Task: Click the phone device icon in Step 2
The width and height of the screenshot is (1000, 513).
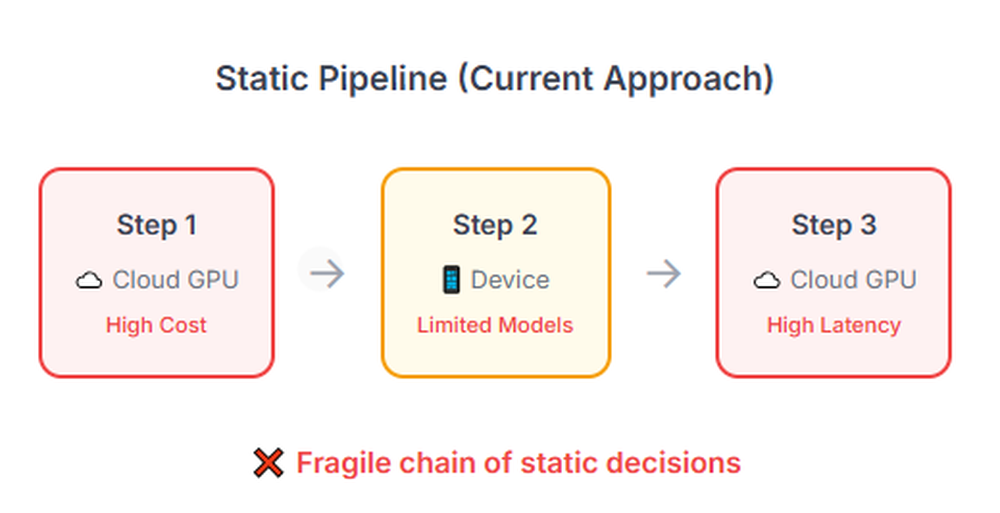Action: pos(451,280)
